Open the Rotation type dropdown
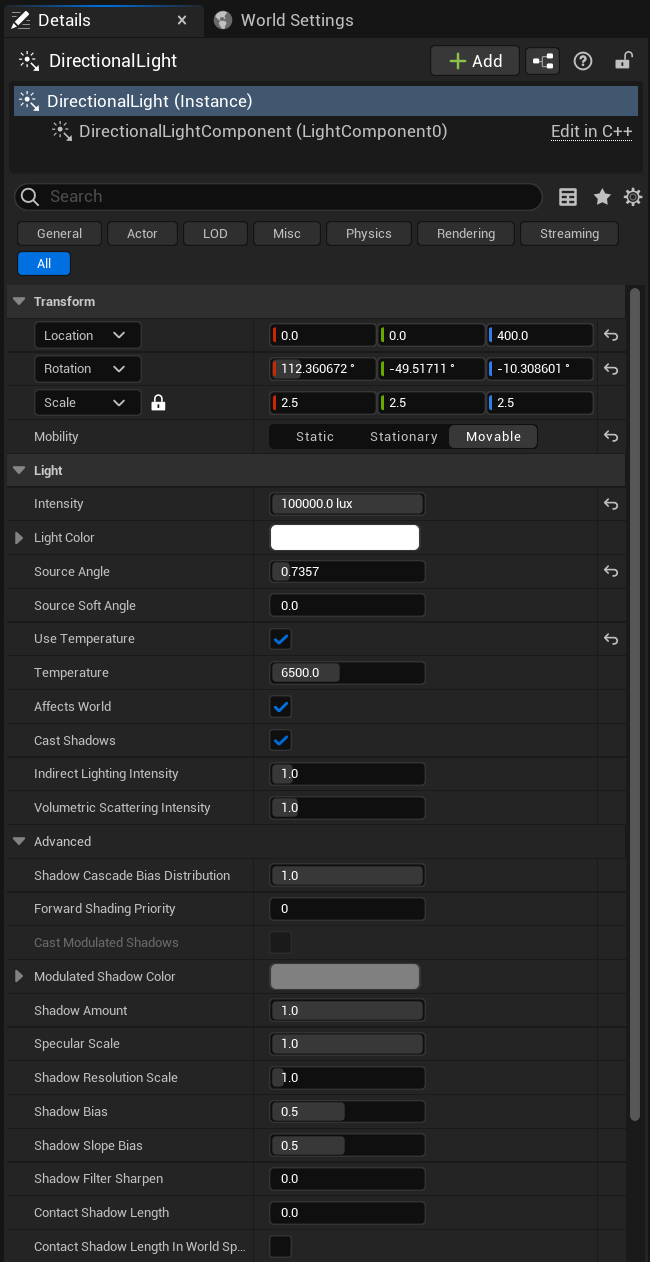Screen dimensions: 650x1262 click(x=88, y=369)
